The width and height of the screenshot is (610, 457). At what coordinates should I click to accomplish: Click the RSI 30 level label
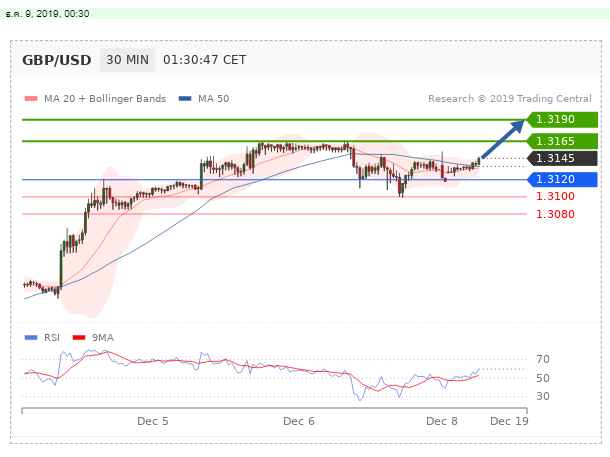(543, 396)
